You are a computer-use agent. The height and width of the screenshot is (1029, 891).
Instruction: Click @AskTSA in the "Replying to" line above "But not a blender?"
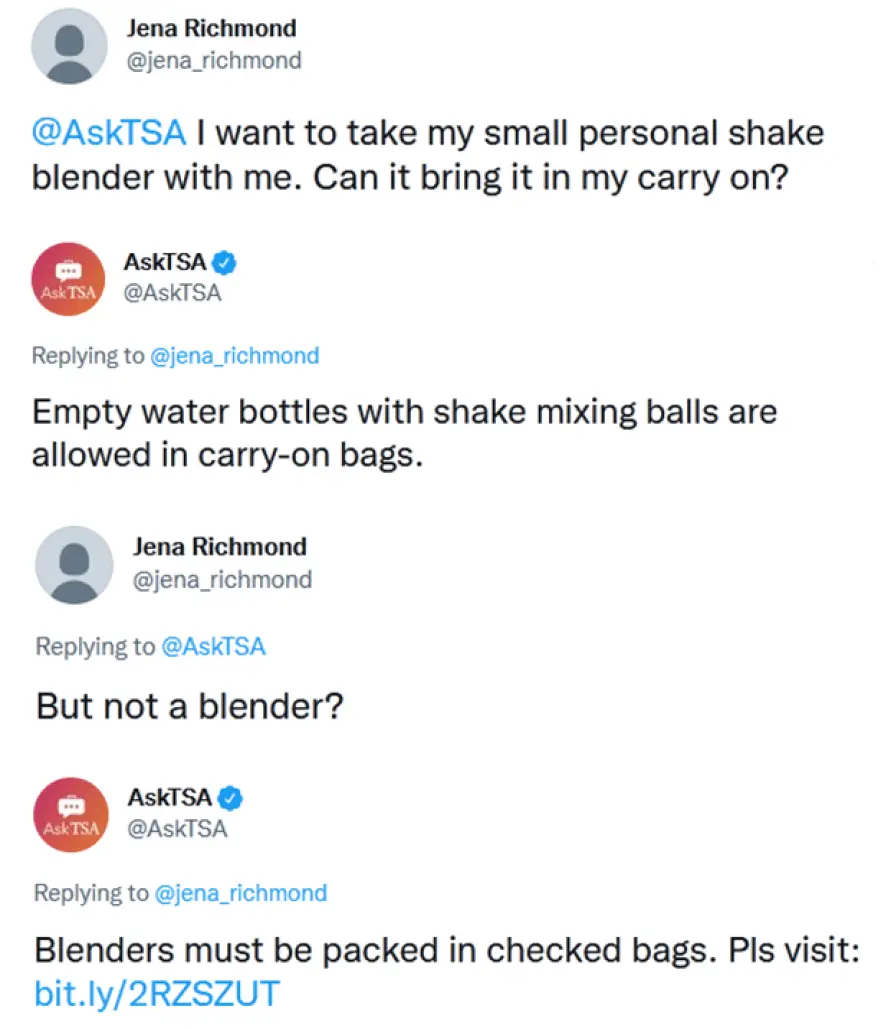point(213,647)
